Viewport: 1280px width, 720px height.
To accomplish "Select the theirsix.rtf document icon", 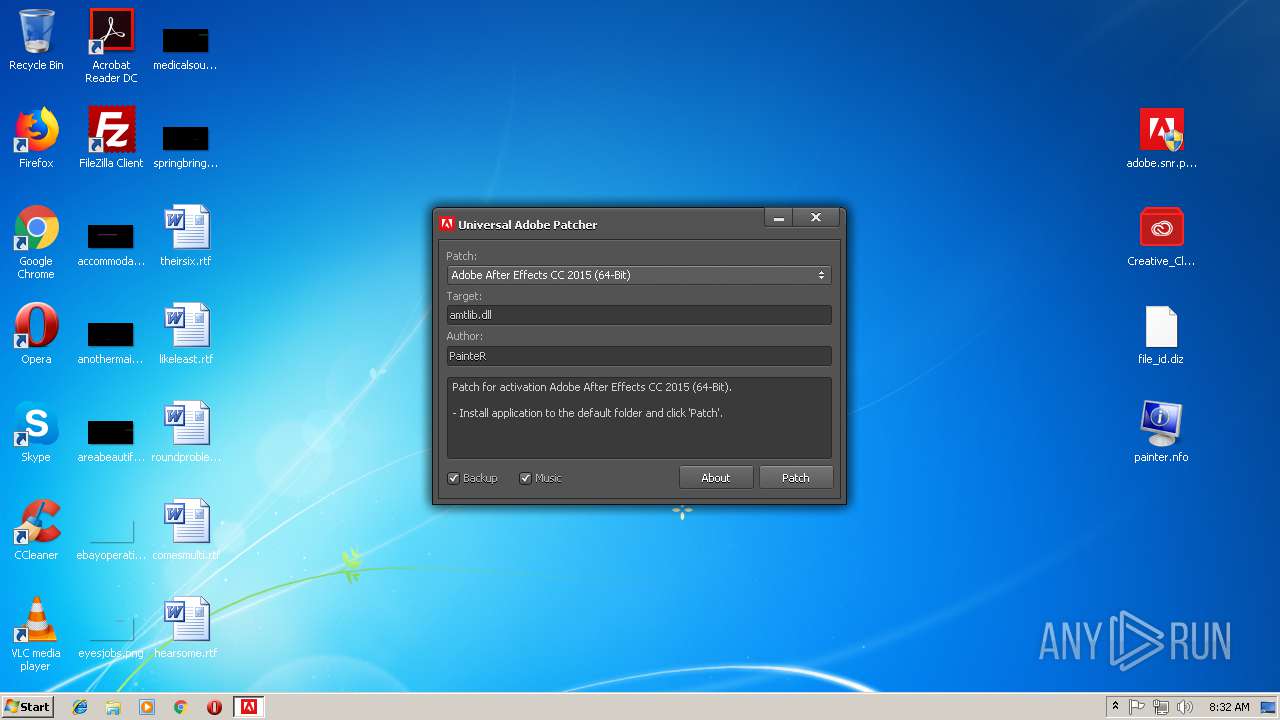I will pyautogui.click(x=185, y=236).
